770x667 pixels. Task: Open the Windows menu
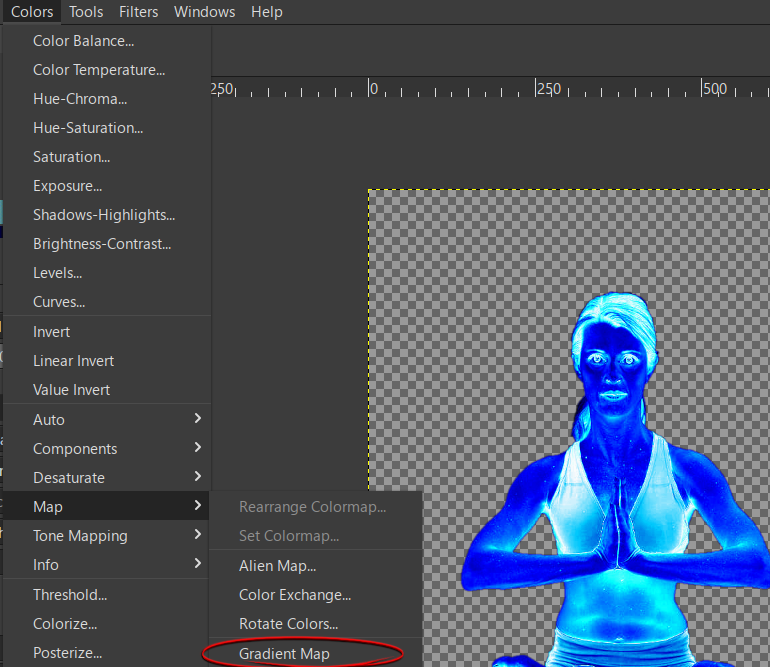[x=204, y=12]
